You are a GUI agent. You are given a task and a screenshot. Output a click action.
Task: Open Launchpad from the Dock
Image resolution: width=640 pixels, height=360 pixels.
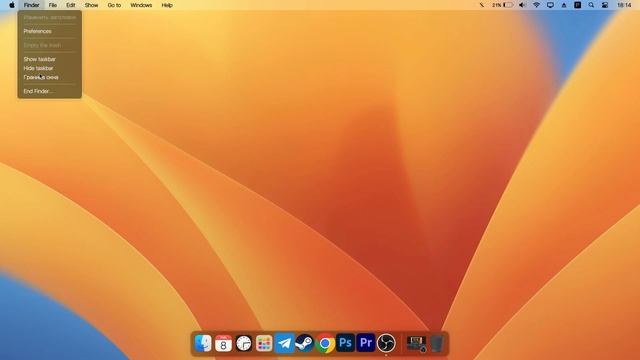pos(264,343)
